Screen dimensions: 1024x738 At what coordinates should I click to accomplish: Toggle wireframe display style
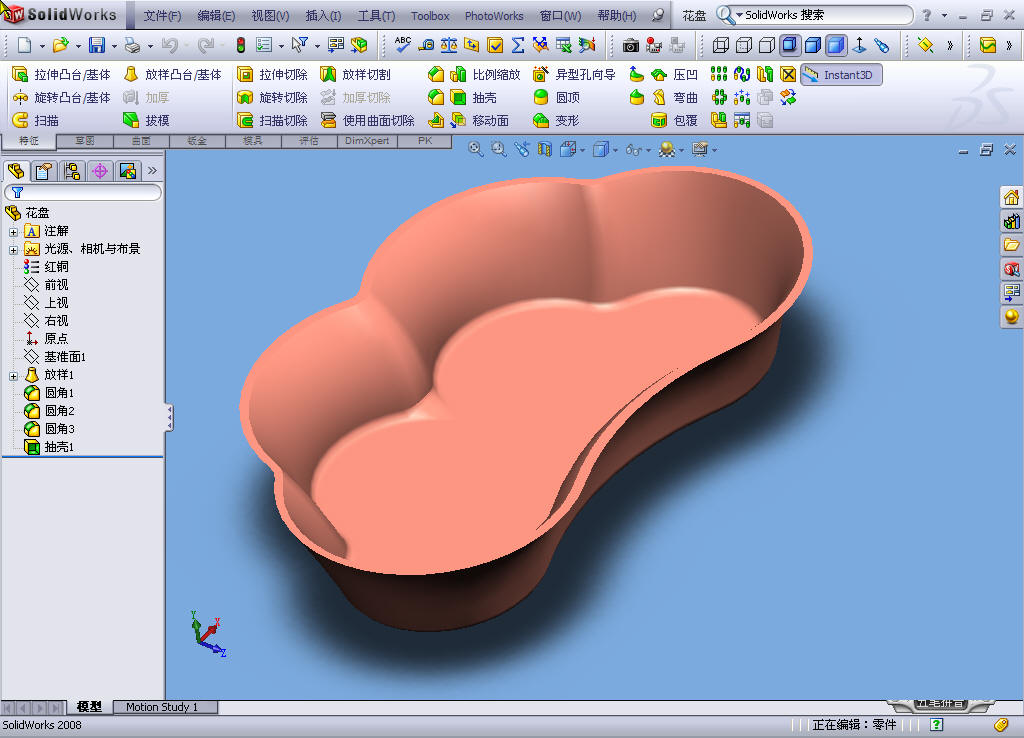point(720,45)
